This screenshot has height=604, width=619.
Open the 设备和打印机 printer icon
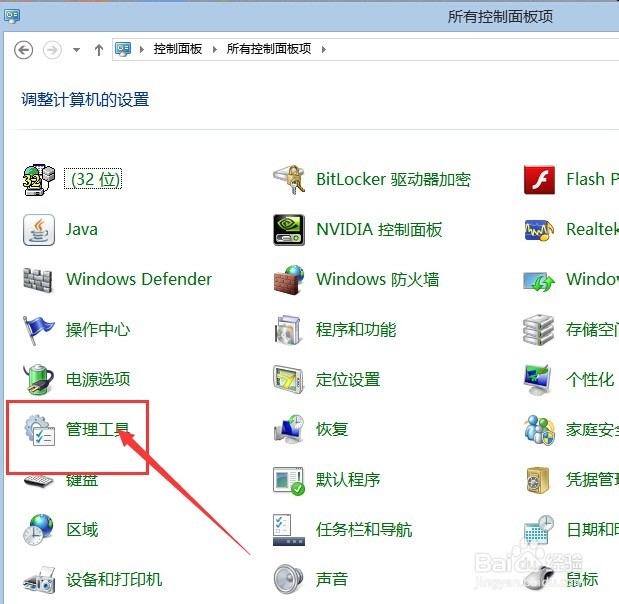tap(39, 580)
